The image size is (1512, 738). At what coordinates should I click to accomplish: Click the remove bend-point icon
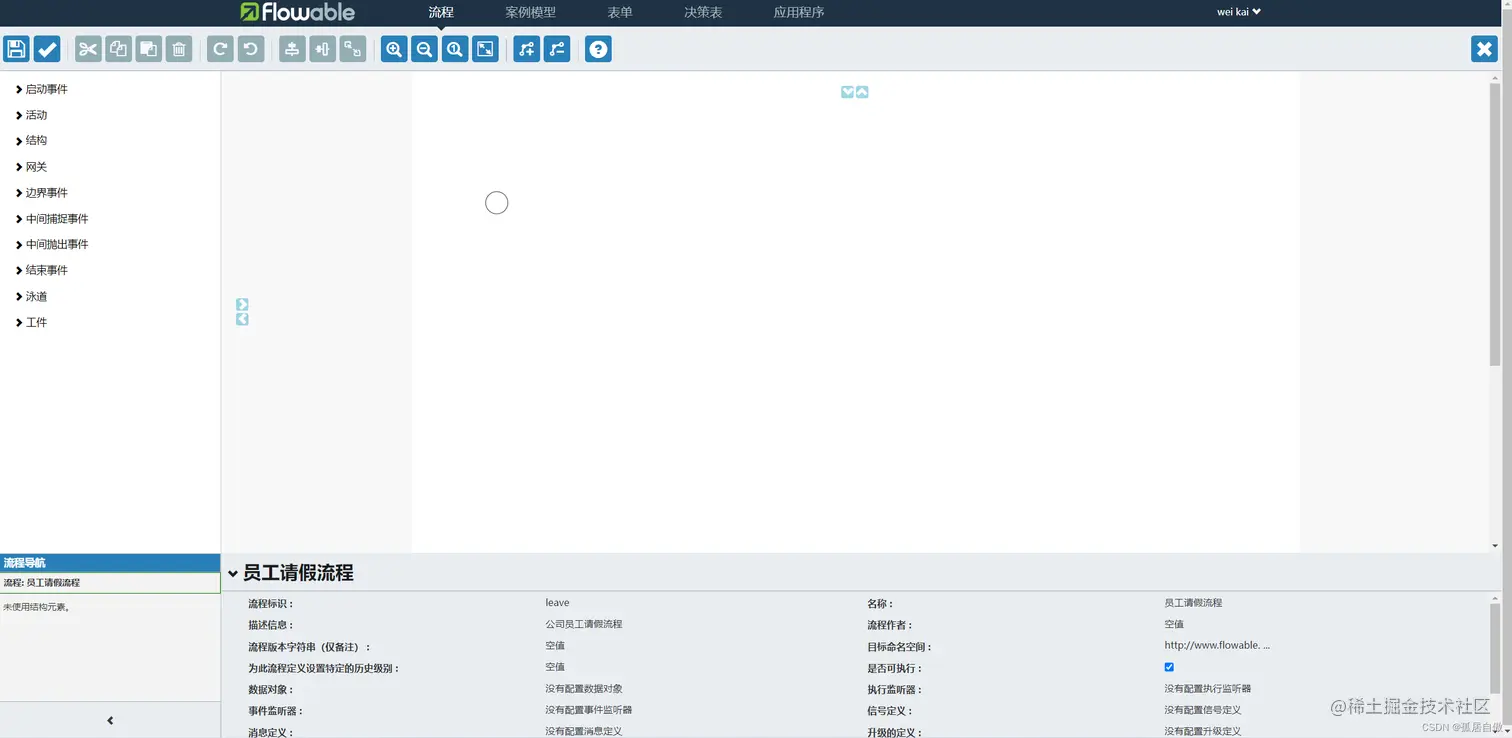[x=557, y=49]
